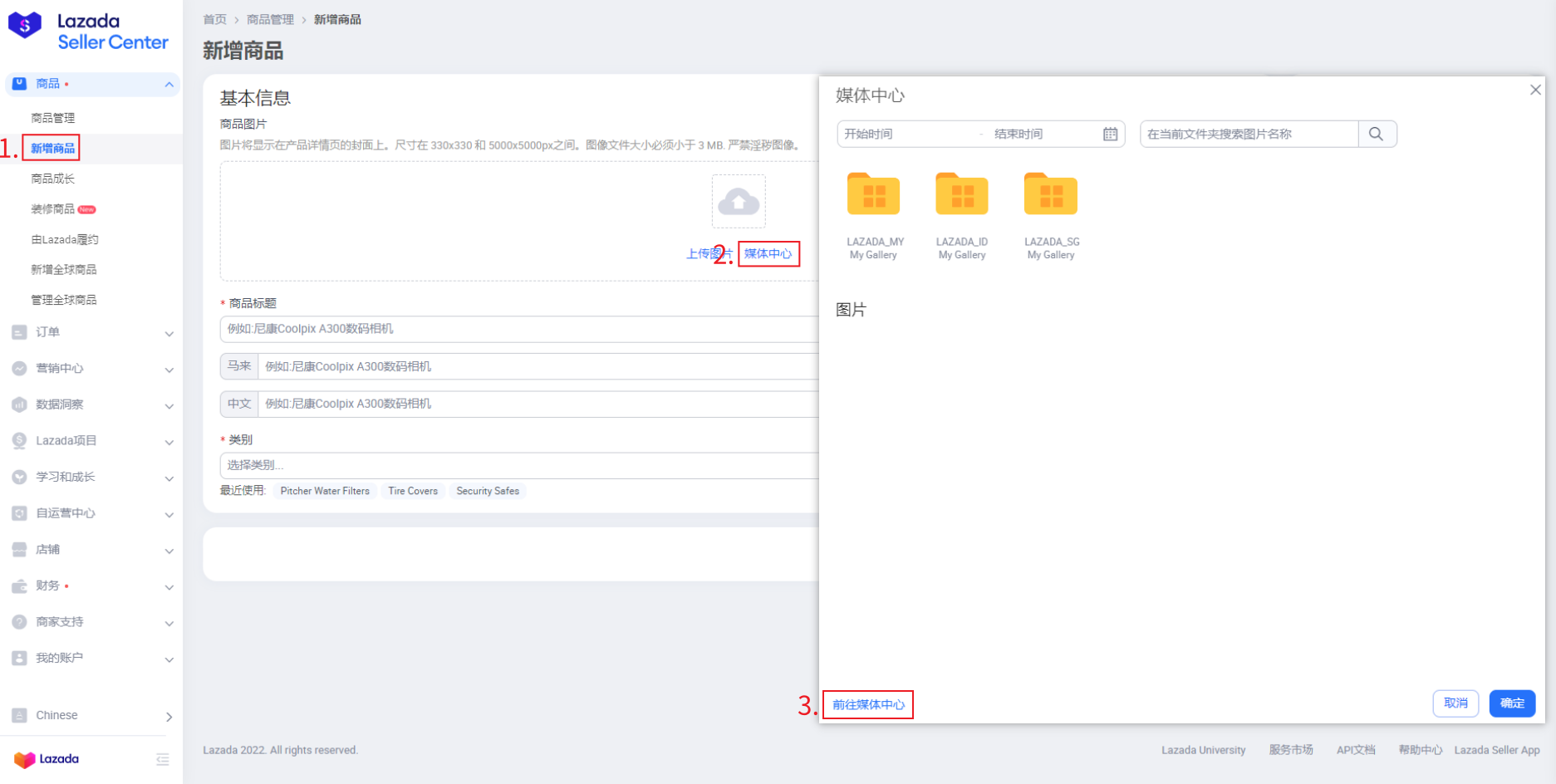Click the 商家支持 help icon
Image resolution: width=1556 pixels, height=784 pixels.
pyautogui.click(x=20, y=622)
